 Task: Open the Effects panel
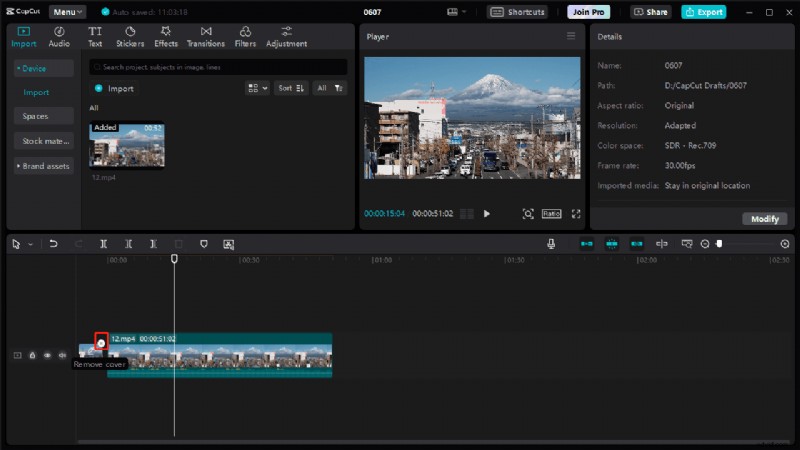[166, 37]
